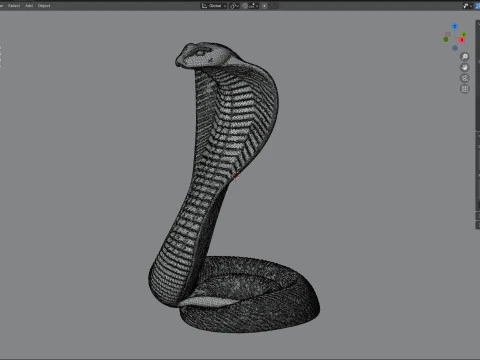Click the bright green Y axis on gizmo
480x360 pixels.
[x=464, y=34]
